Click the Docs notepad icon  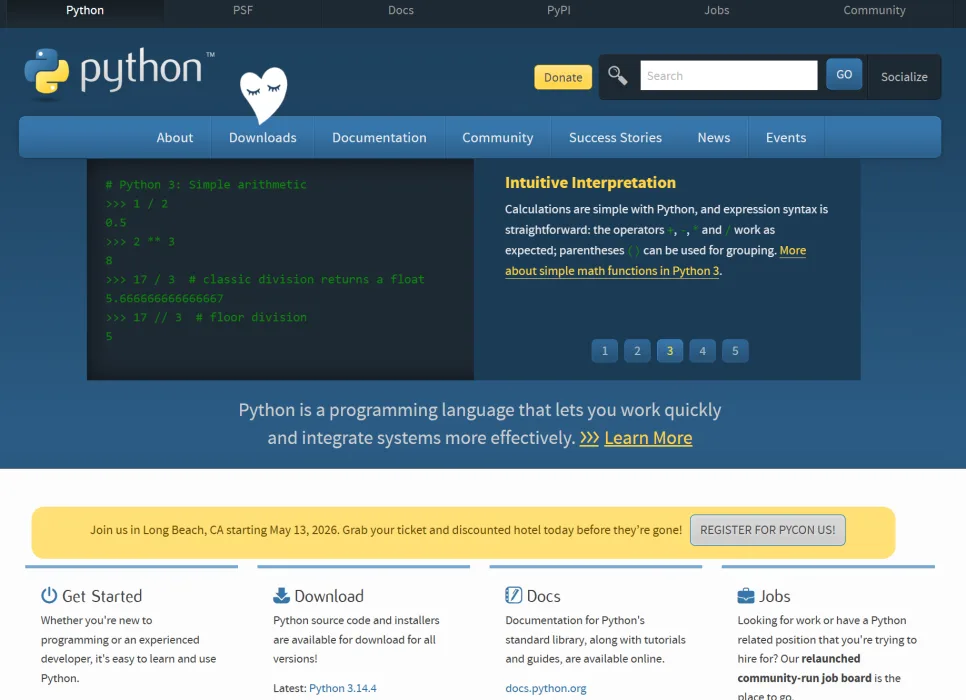(x=513, y=595)
